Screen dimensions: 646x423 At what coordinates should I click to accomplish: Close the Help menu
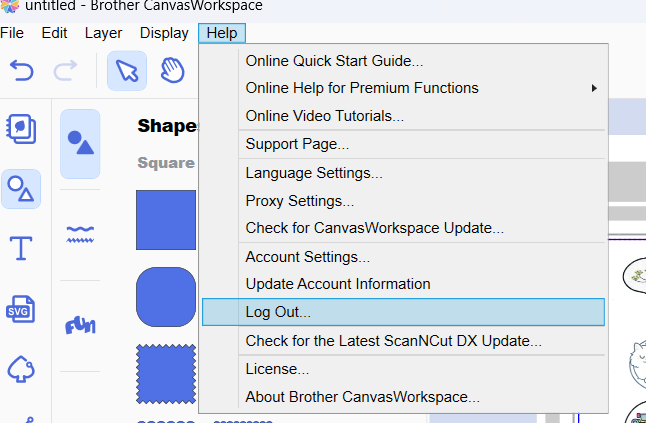point(222,33)
